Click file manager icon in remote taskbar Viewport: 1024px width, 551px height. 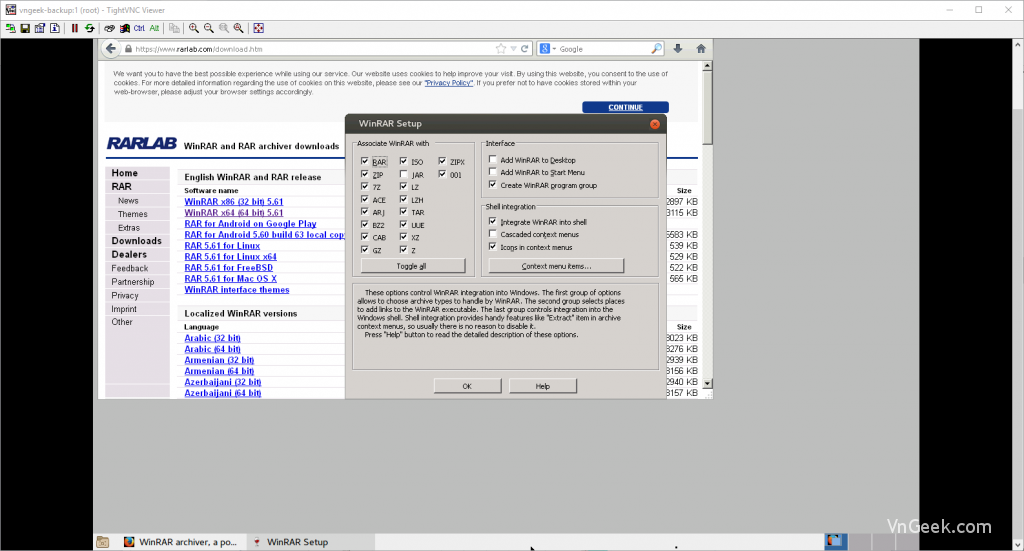click(103, 542)
